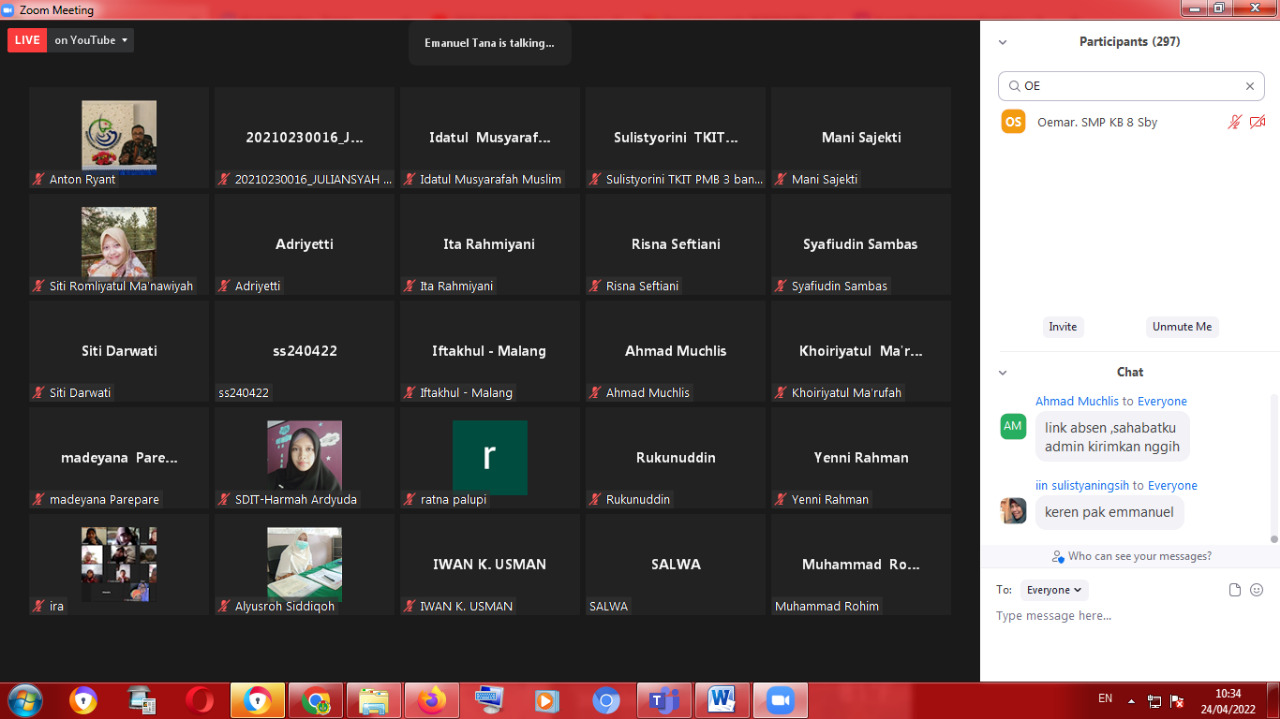This screenshot has width=1280, height=719.
Task: Open Microsoft Teams from the taskbar
Action: (x=664, y=700)
